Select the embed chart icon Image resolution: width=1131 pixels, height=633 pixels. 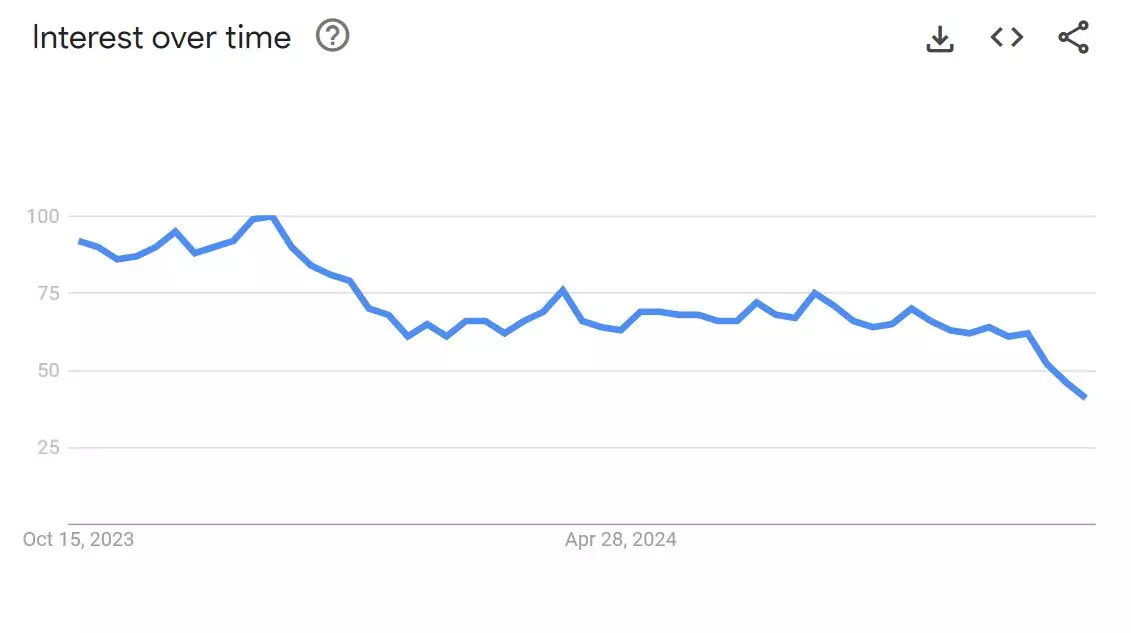click(1006, 37)
